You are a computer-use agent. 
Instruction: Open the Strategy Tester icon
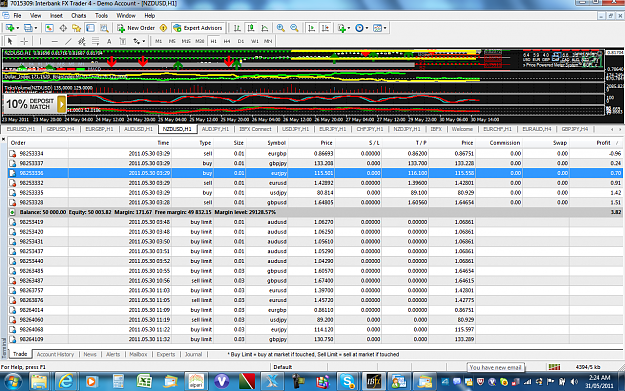(104, 28)
